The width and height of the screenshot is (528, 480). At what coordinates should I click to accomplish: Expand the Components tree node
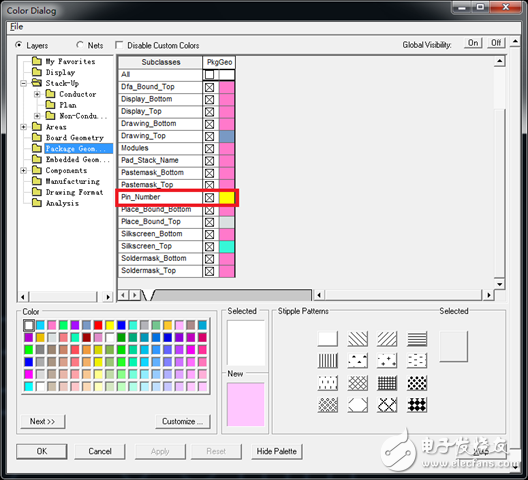tap(24, 170)
